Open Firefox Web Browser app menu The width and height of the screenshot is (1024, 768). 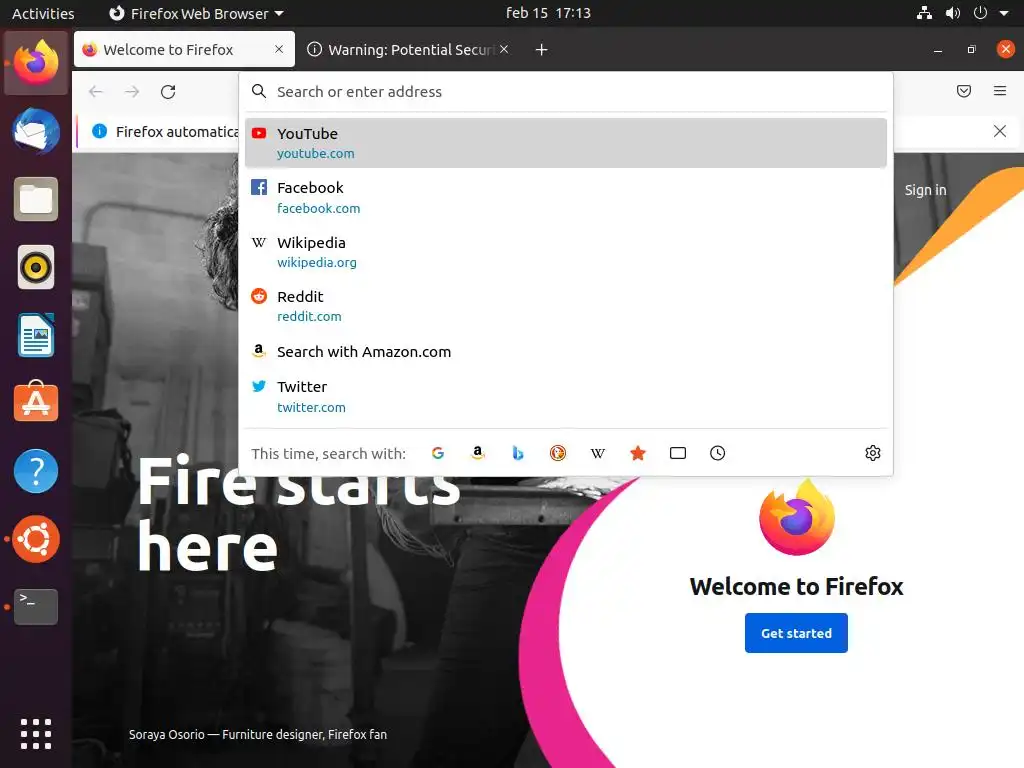(x=196, y=13)
